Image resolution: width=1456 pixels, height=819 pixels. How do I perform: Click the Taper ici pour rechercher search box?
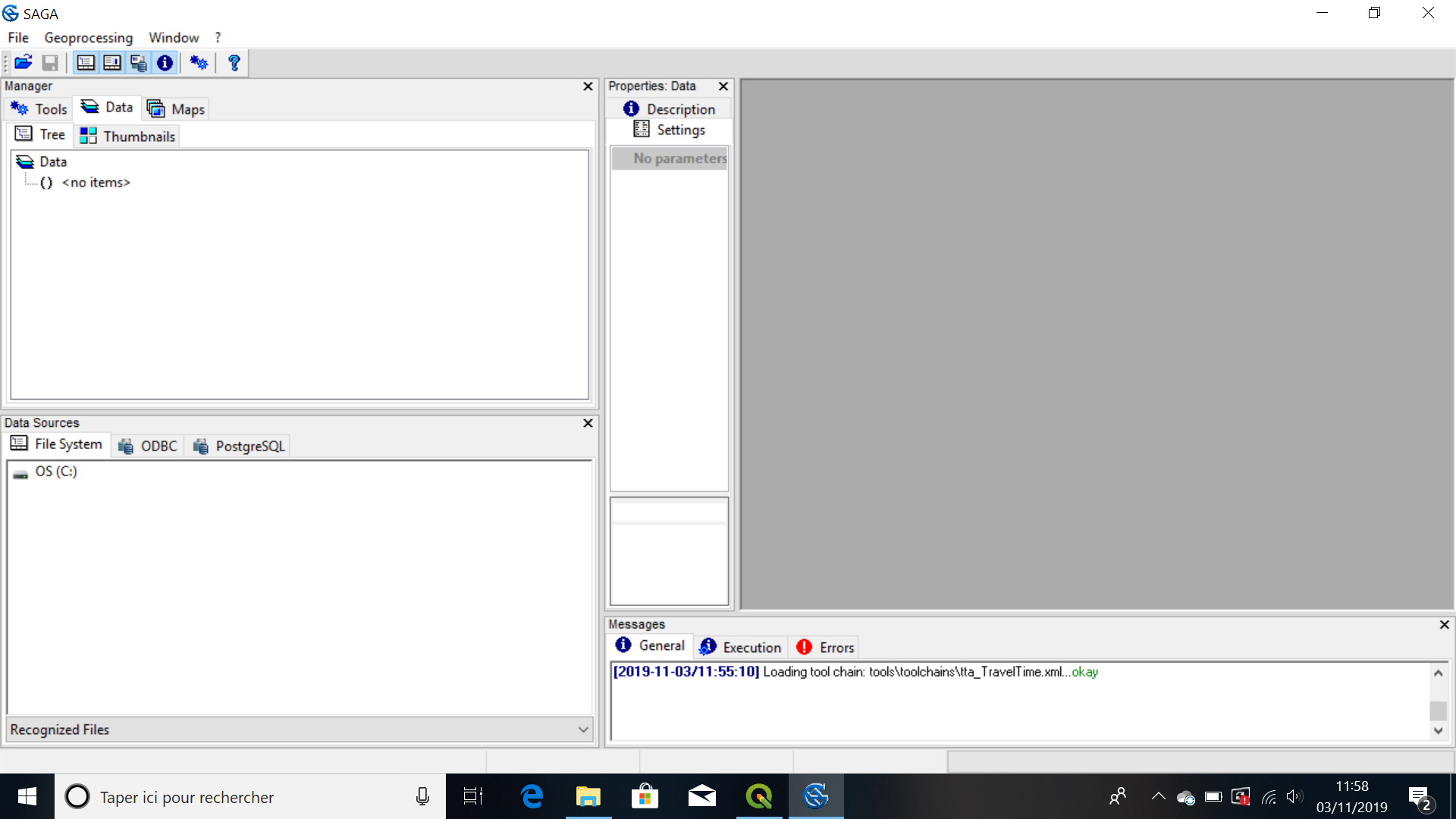(x=250, y=796)
